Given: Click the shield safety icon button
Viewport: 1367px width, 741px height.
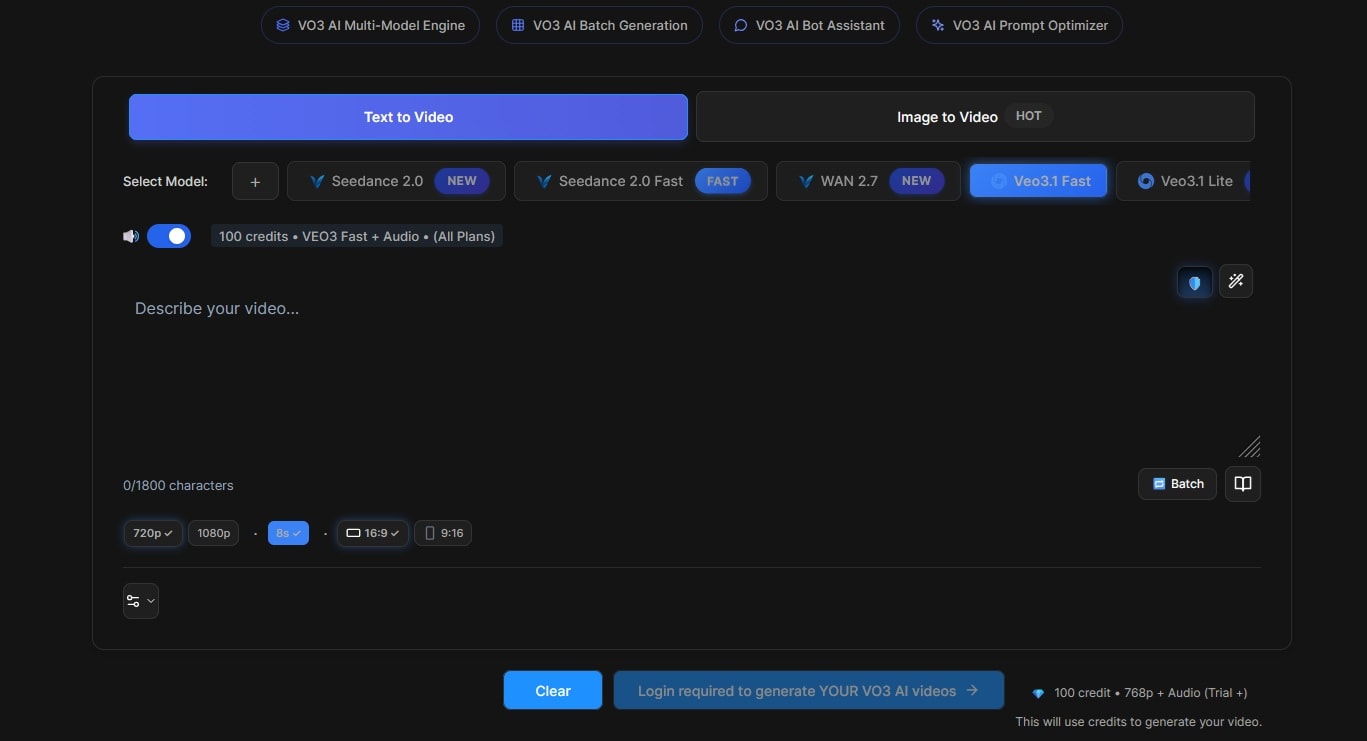Looking at the screenshot, I should [1195, 282].
